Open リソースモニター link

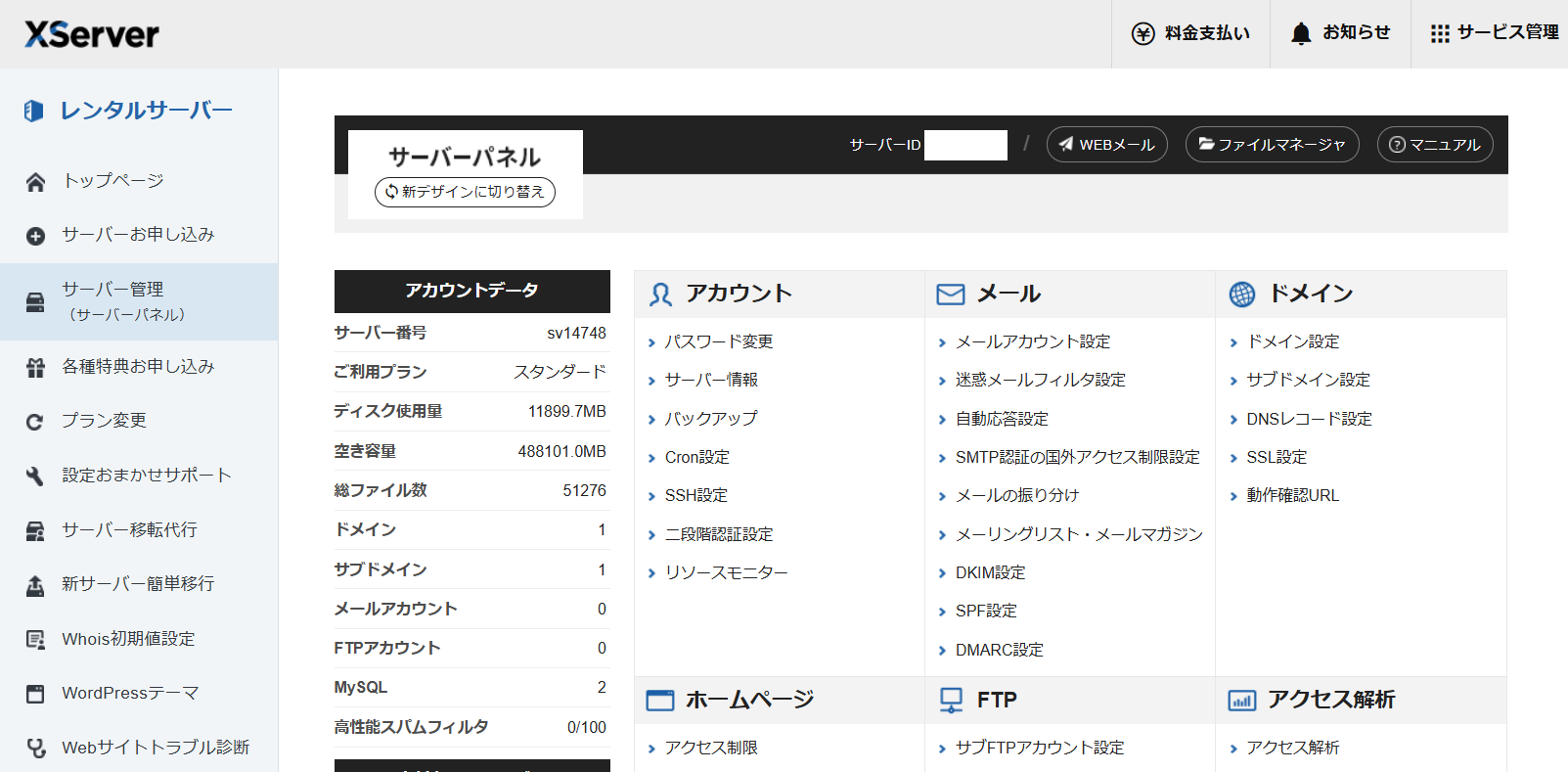tap(727, 572)
